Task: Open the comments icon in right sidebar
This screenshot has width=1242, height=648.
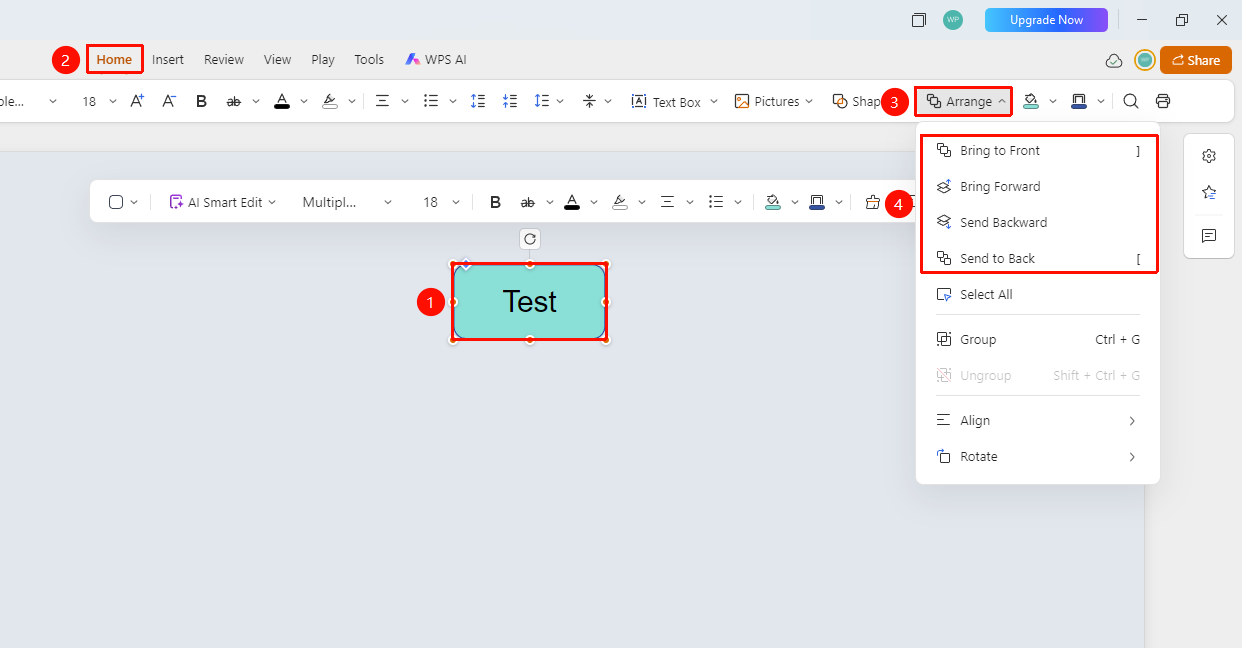Action: (1209, 236)
